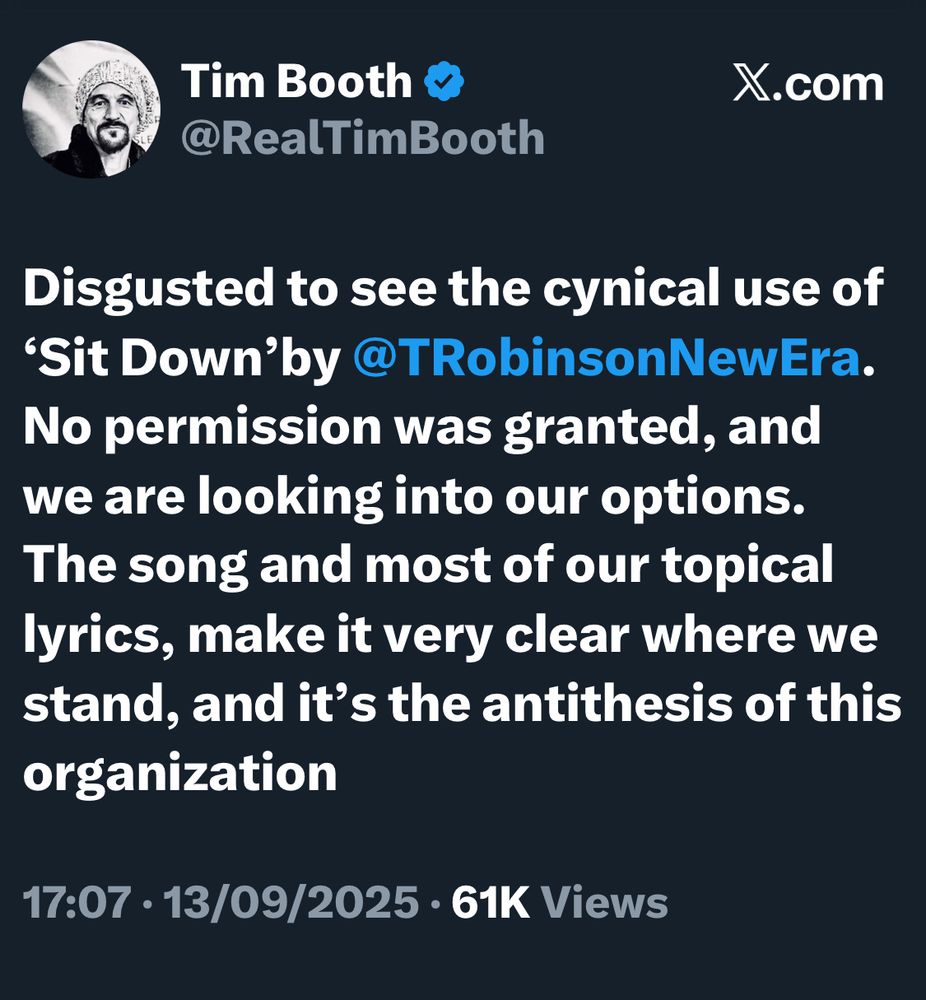This screenshot has height=1000, width=926.
Task: Click the word 'organization' ending the tweet
Action: pos(180,773)
